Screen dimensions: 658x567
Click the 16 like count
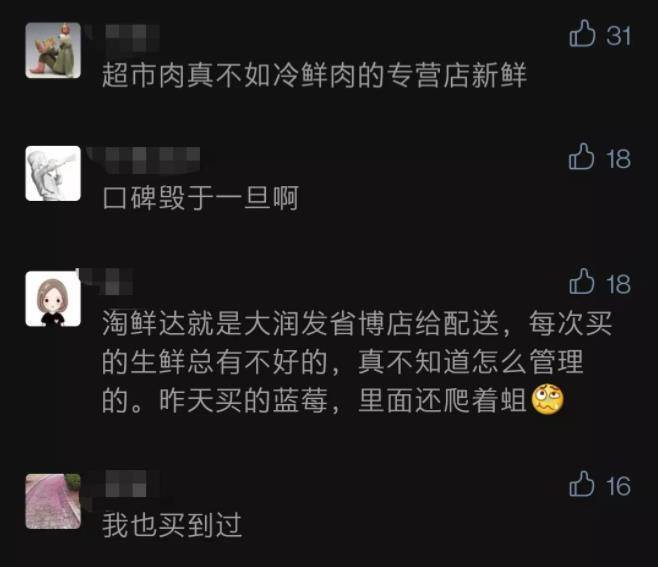coord(618,486)
